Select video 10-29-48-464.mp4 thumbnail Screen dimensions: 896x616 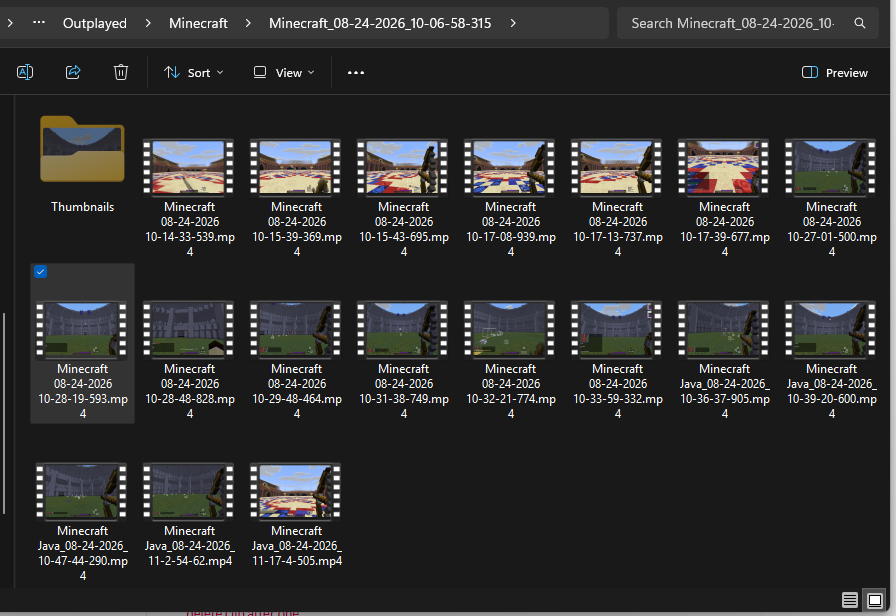click(x=295, y=330)
